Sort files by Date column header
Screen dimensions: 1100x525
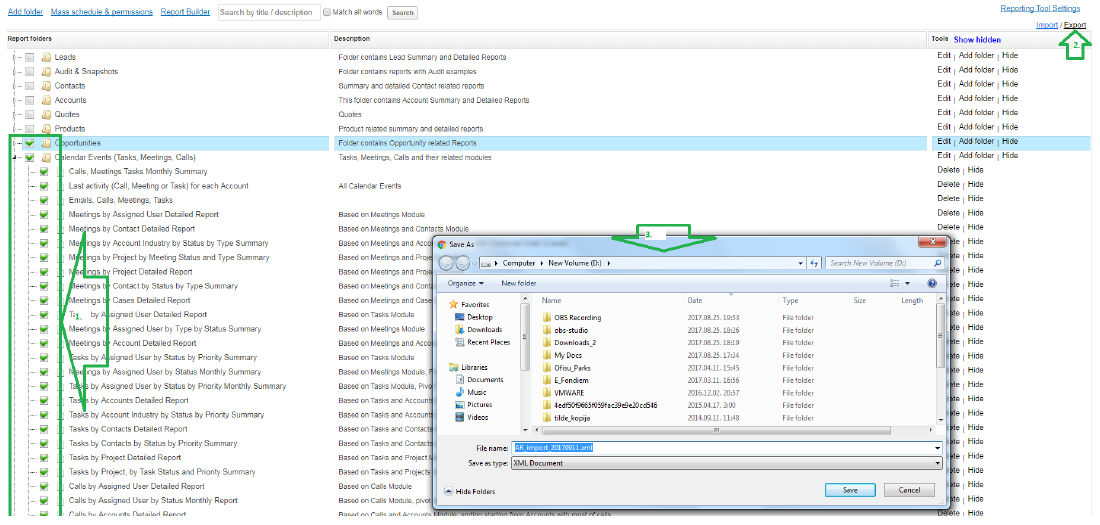click(x=695, y=300)
